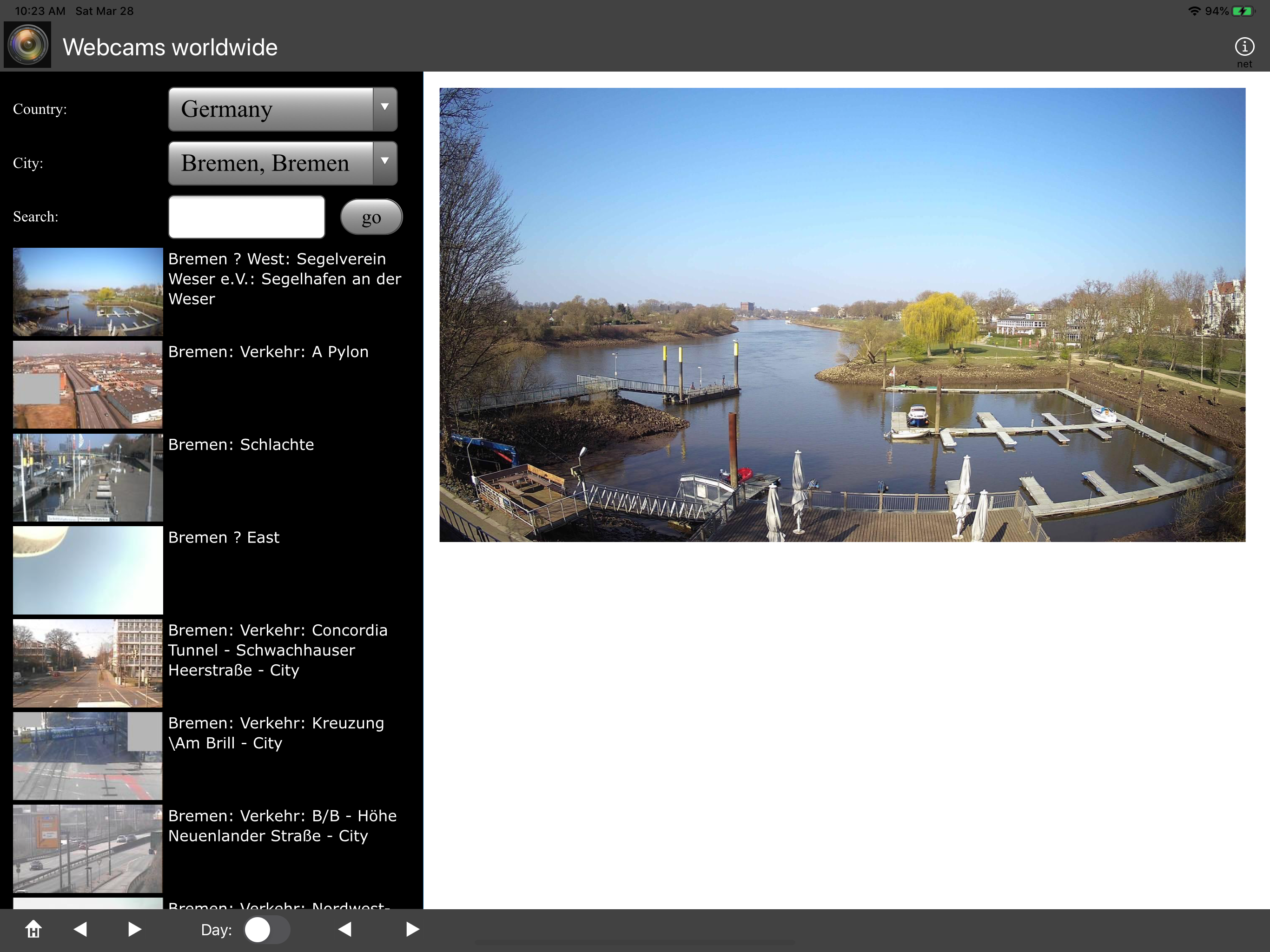Click the first back arrow next to home

tap(80, 929)
